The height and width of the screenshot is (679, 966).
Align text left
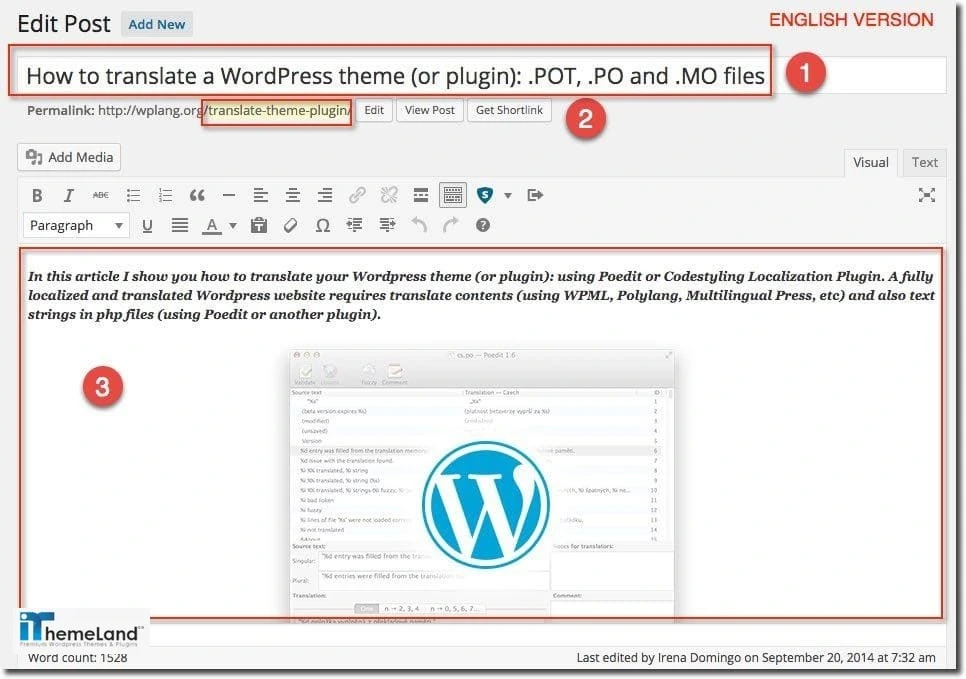pos(261,195)
